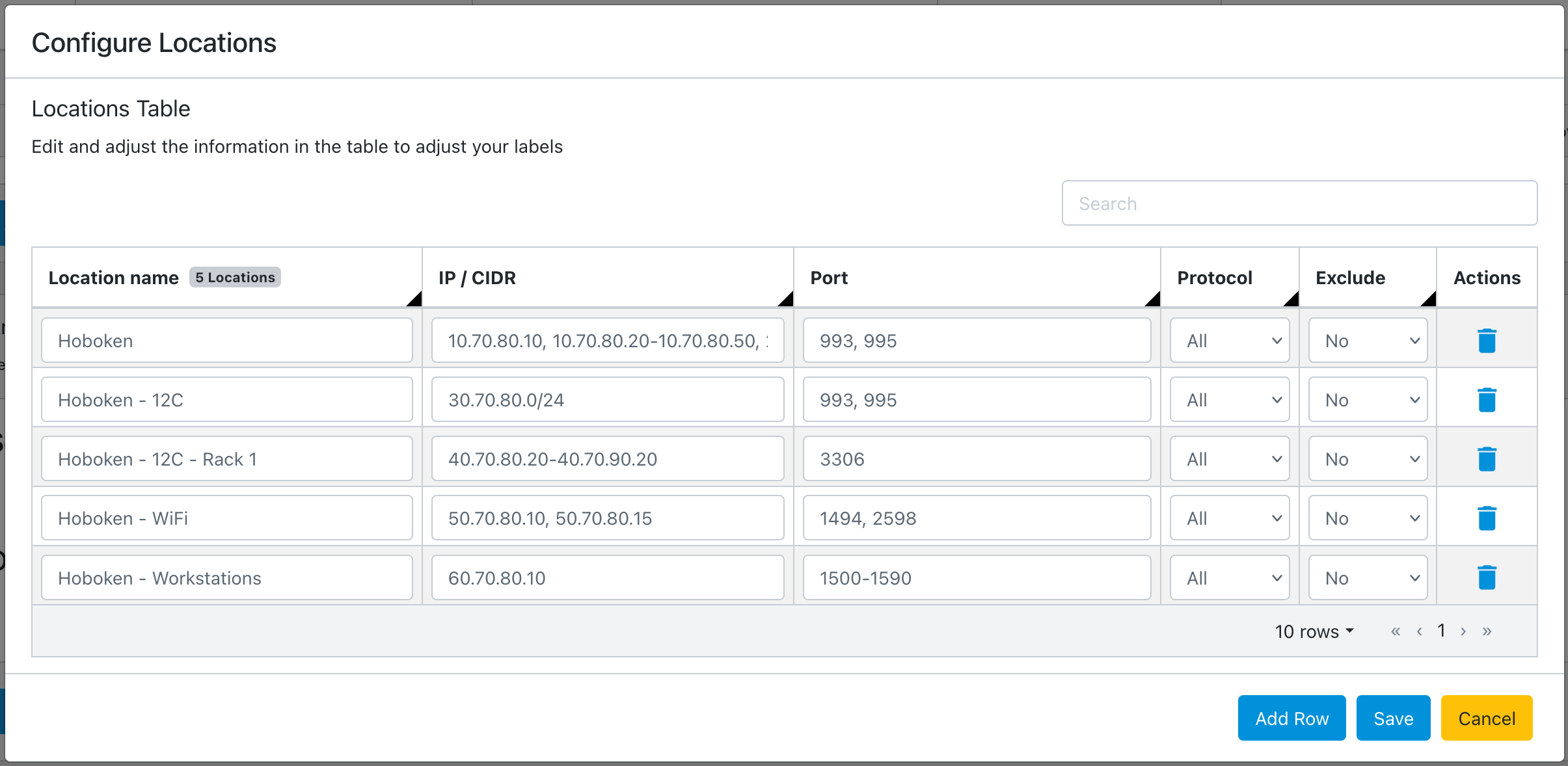This screenshot has height=766, width=1568.
Task: Open Protocol dropdown for Hoboken - WiFi
Action: point(1230,518)
